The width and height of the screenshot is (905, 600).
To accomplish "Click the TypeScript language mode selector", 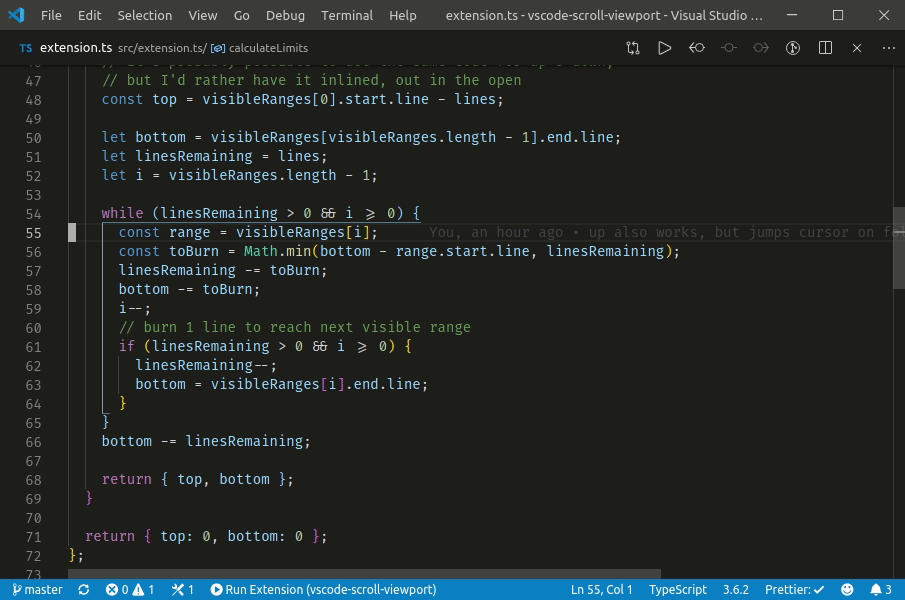I will point(678,589).
